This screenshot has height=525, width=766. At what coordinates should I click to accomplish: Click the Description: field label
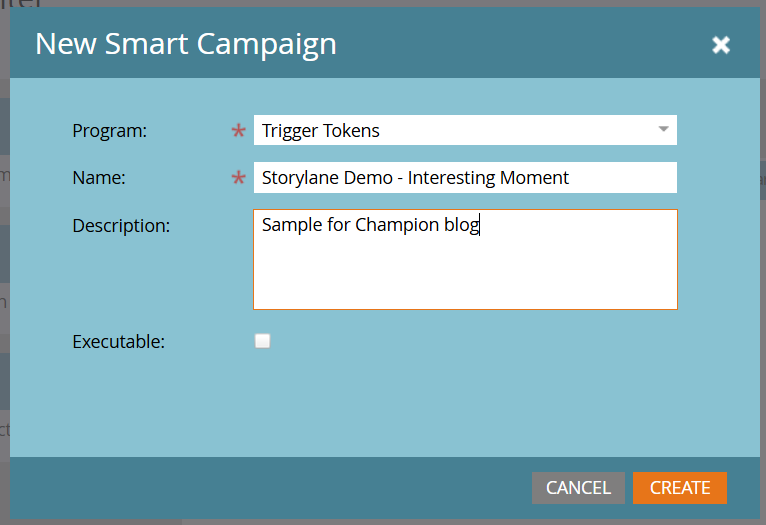121,226
